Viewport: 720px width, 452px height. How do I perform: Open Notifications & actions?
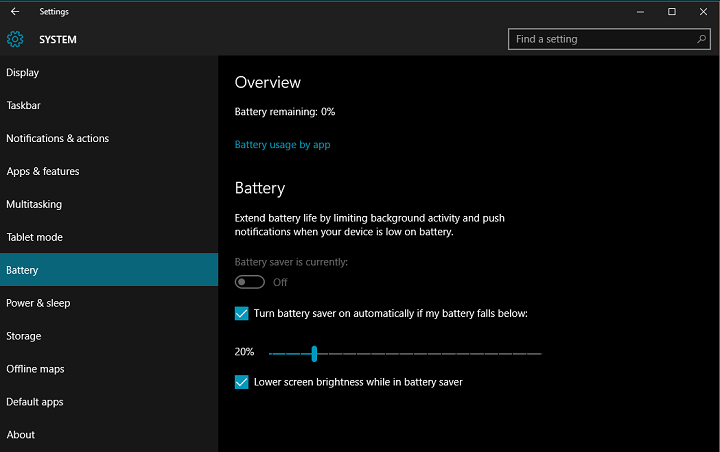click(x=109, y=138)
